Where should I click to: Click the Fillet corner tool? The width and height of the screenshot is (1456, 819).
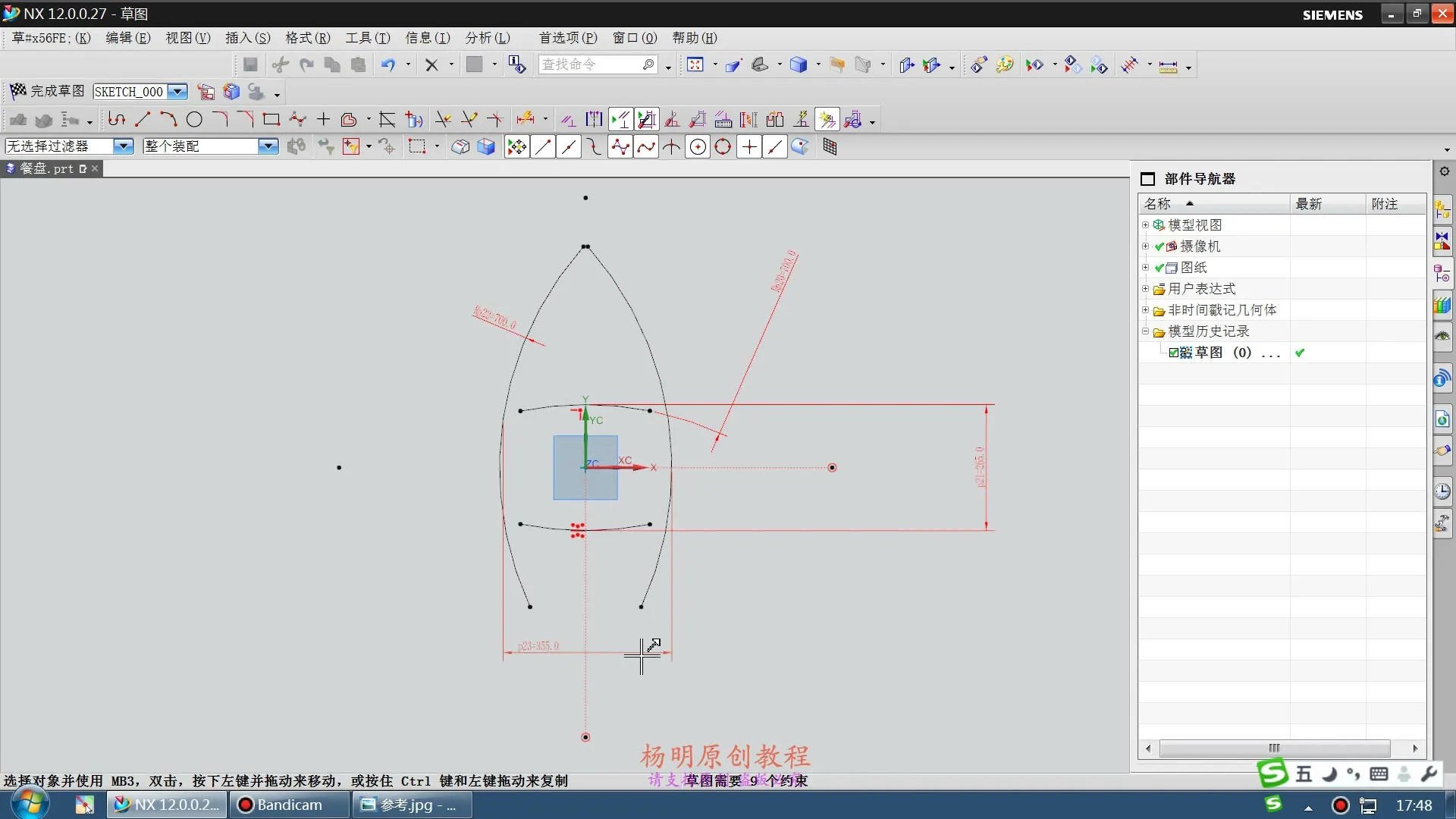pos(220,120)
